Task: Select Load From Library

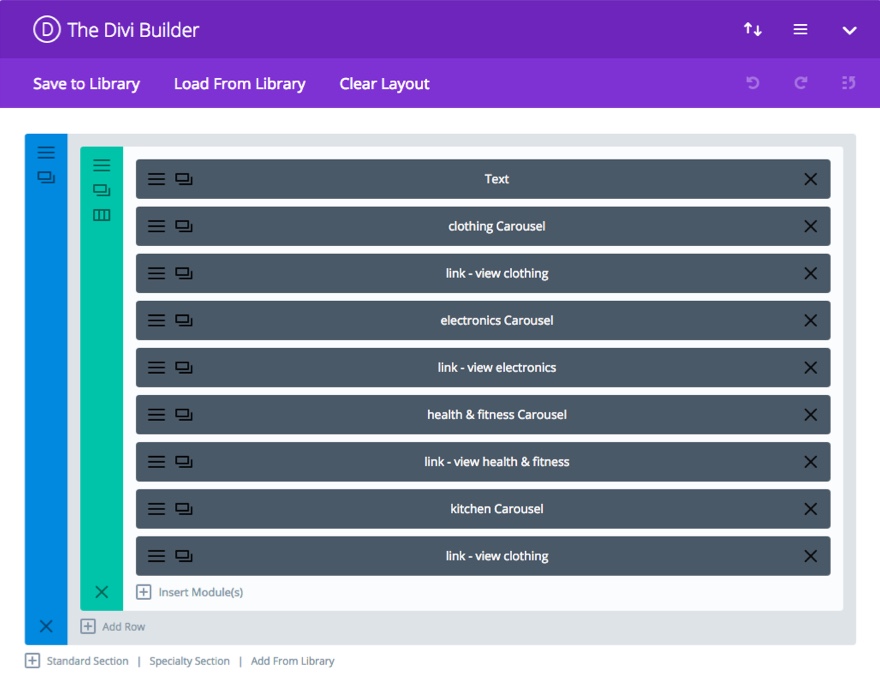Action: (240, 84)
